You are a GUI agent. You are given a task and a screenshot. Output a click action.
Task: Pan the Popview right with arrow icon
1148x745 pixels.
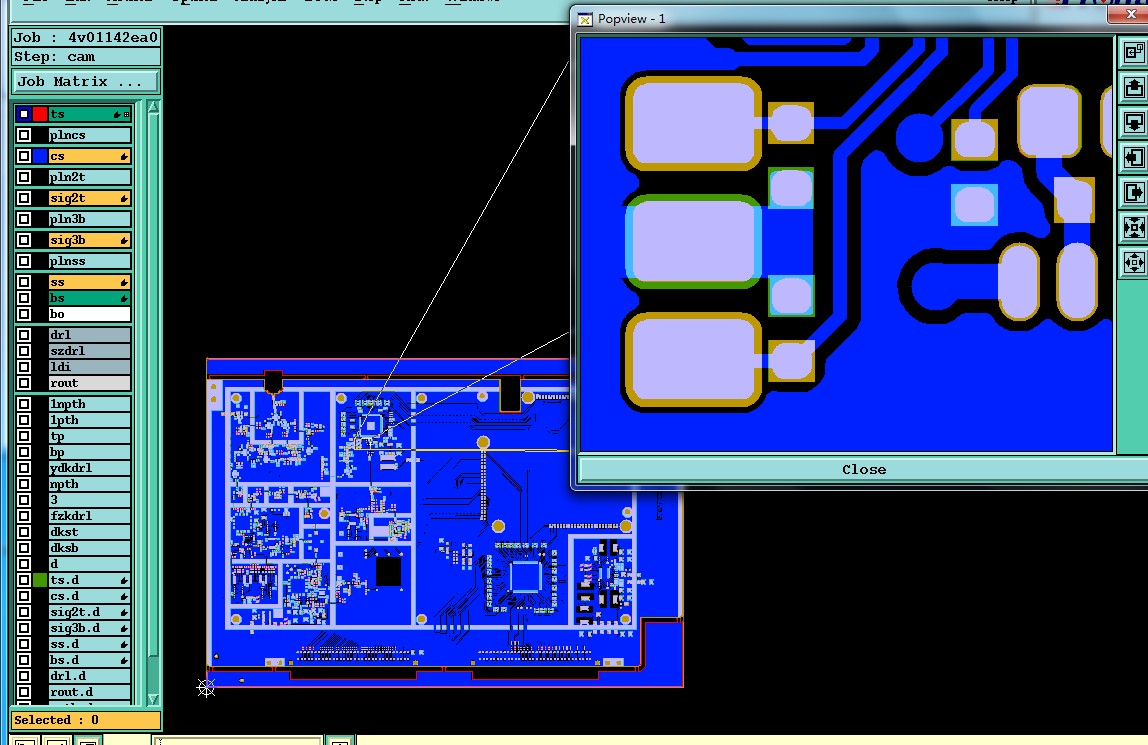(x=1133, y=192)
